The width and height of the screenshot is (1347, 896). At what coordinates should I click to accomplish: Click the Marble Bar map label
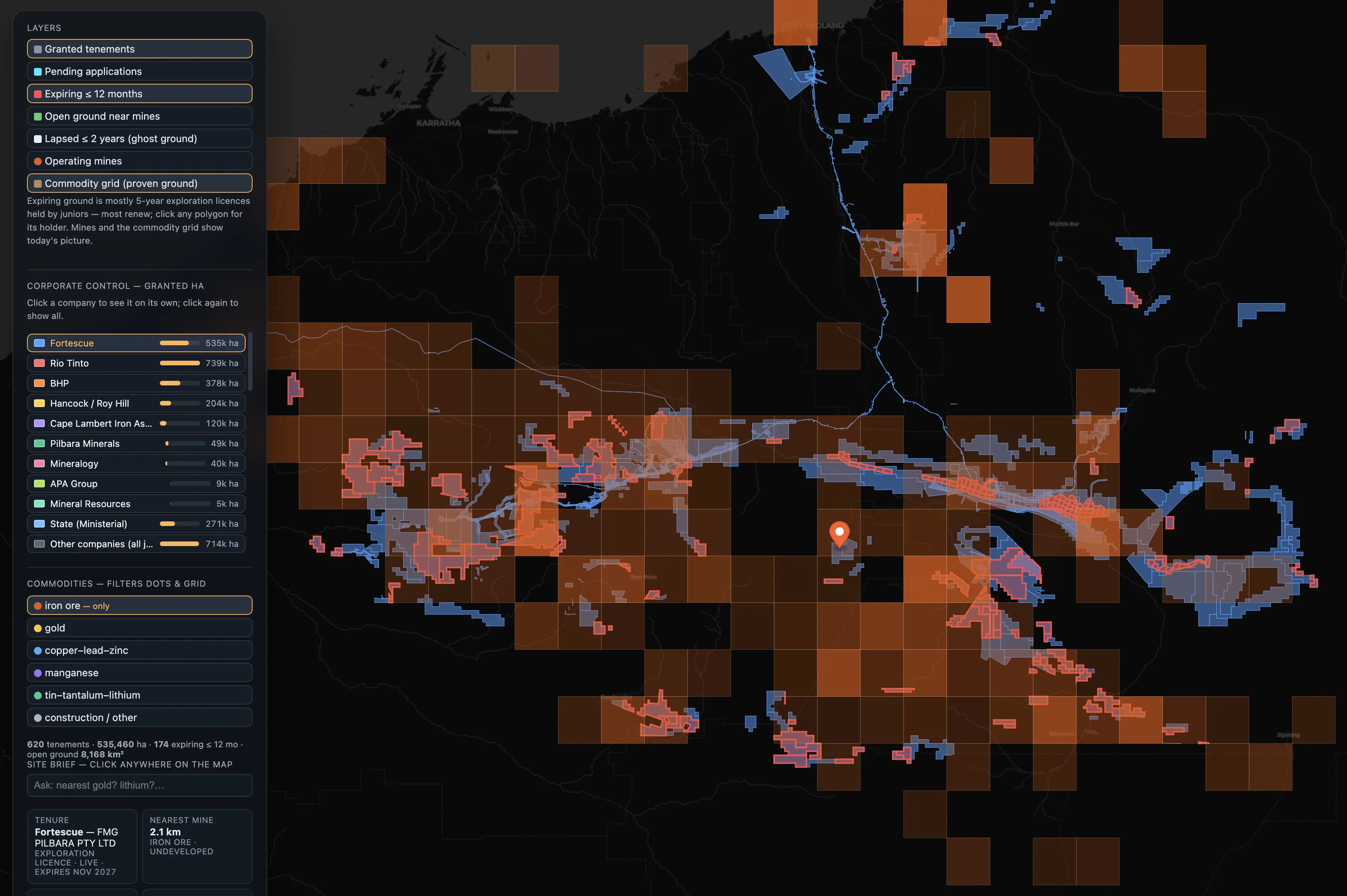tap(1064, 224)
